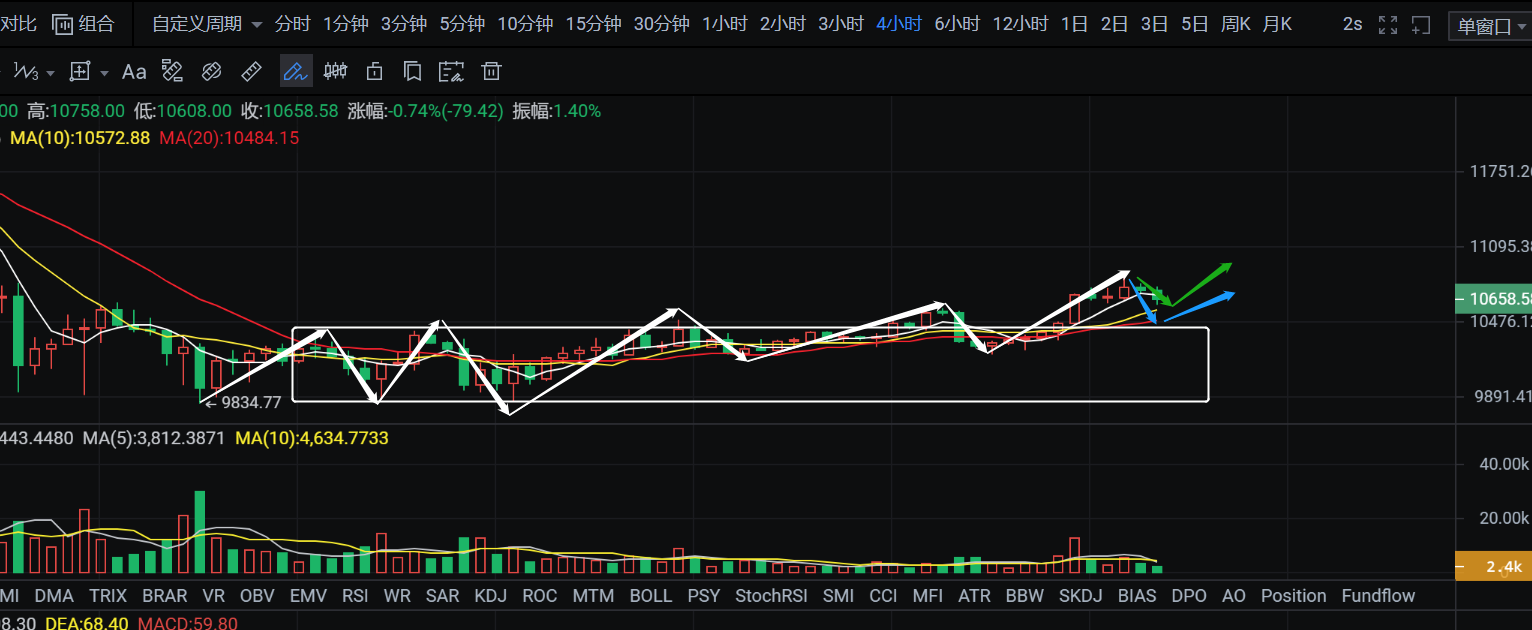This screenshot has height=630, width=1532.
Task: Select the KDJ indicator
Action: pyautogui.click(x=490, y=596)
